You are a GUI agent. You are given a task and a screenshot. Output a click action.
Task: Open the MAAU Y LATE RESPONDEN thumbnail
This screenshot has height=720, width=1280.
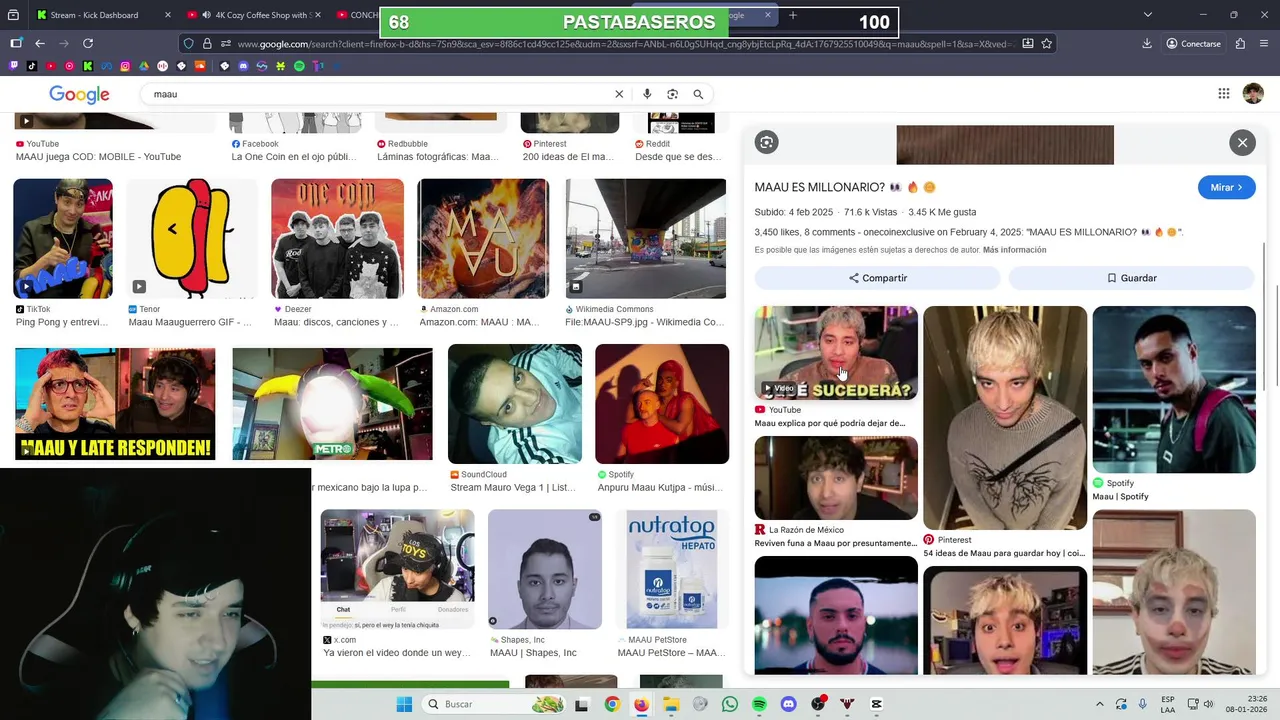pyautogui.click(x=115, y=404)
